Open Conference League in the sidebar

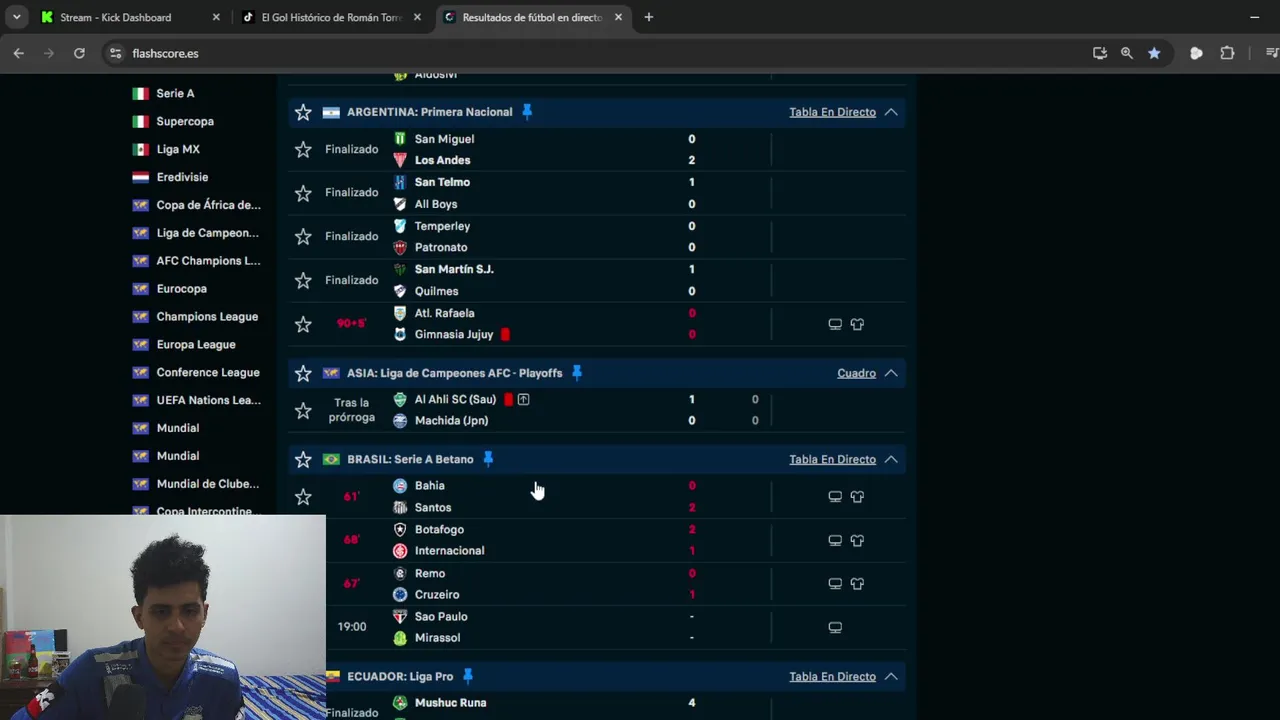[x=207, y=372]
